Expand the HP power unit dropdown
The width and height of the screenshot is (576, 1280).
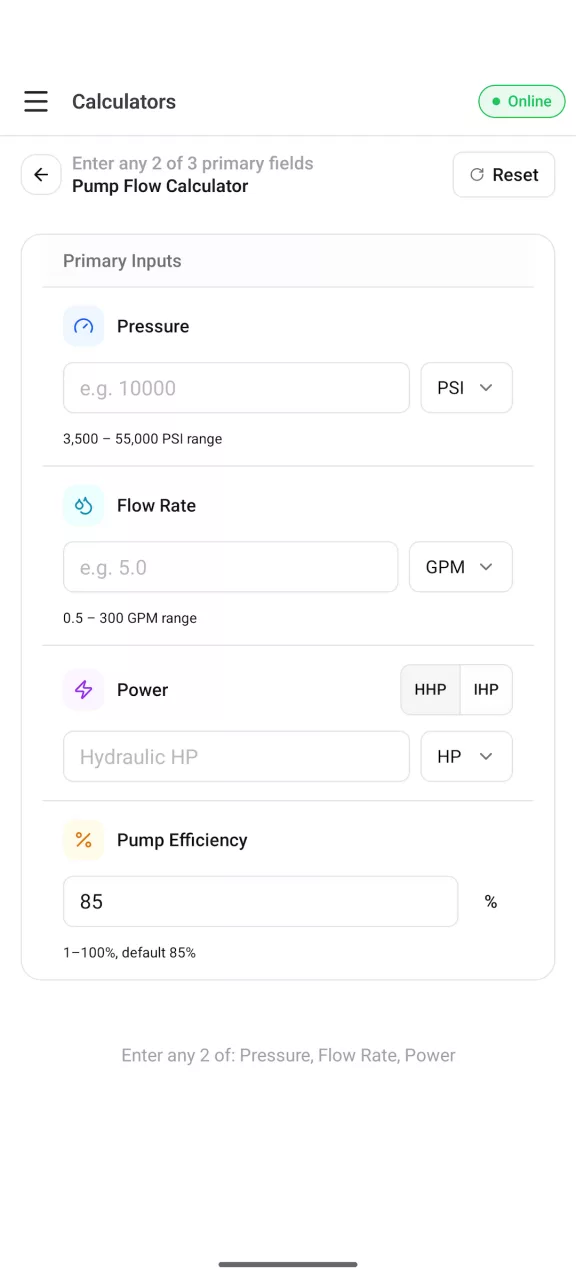point(466,756)
